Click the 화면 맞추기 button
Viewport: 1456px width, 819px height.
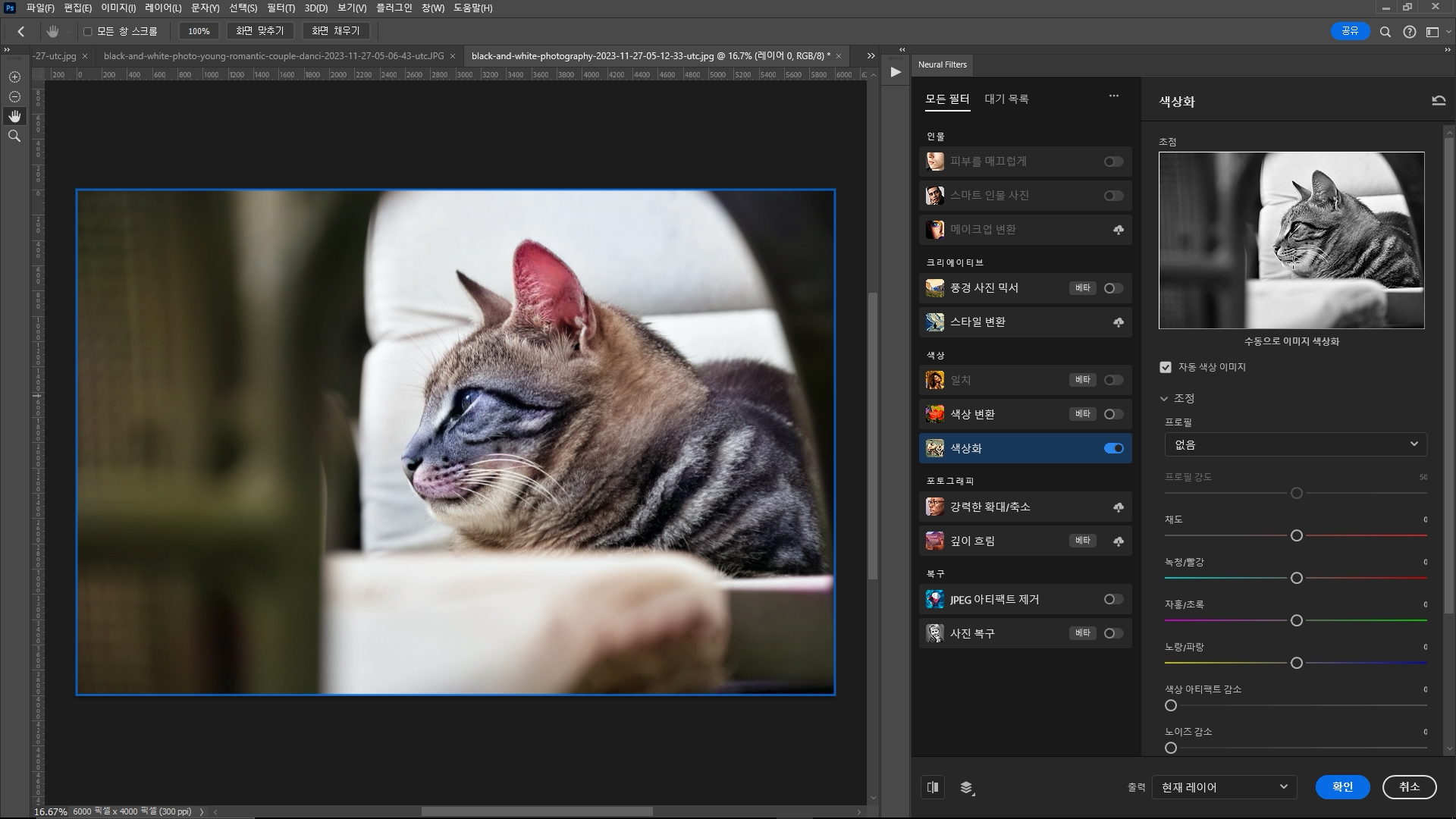(x=259, y=31)
